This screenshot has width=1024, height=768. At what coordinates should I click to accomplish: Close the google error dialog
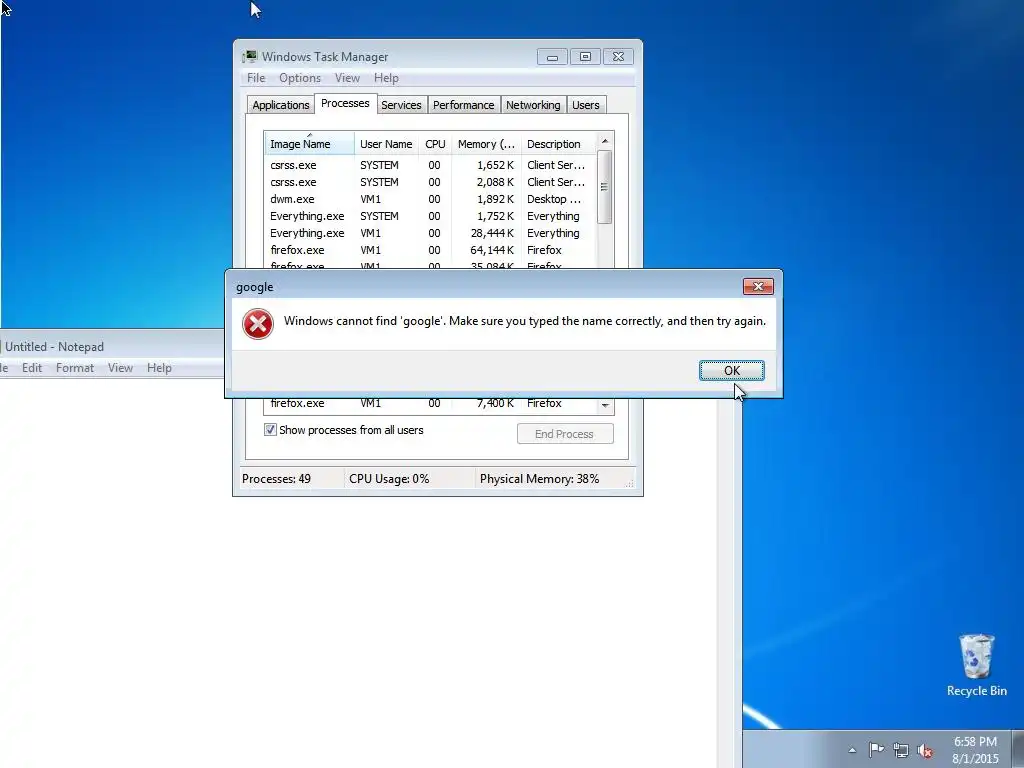click(758, 286)
